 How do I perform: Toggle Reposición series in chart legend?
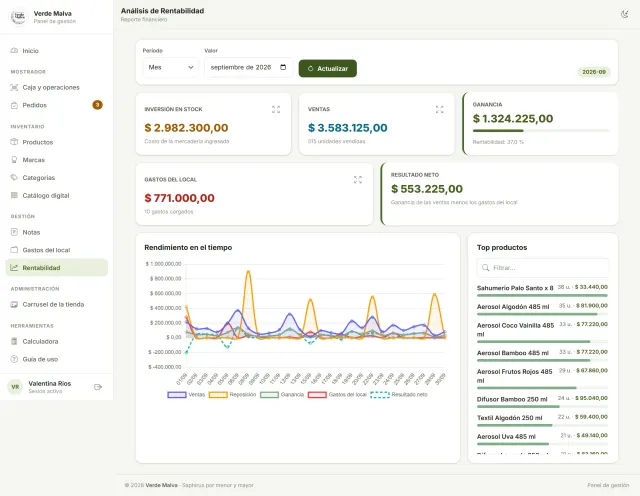232,395
